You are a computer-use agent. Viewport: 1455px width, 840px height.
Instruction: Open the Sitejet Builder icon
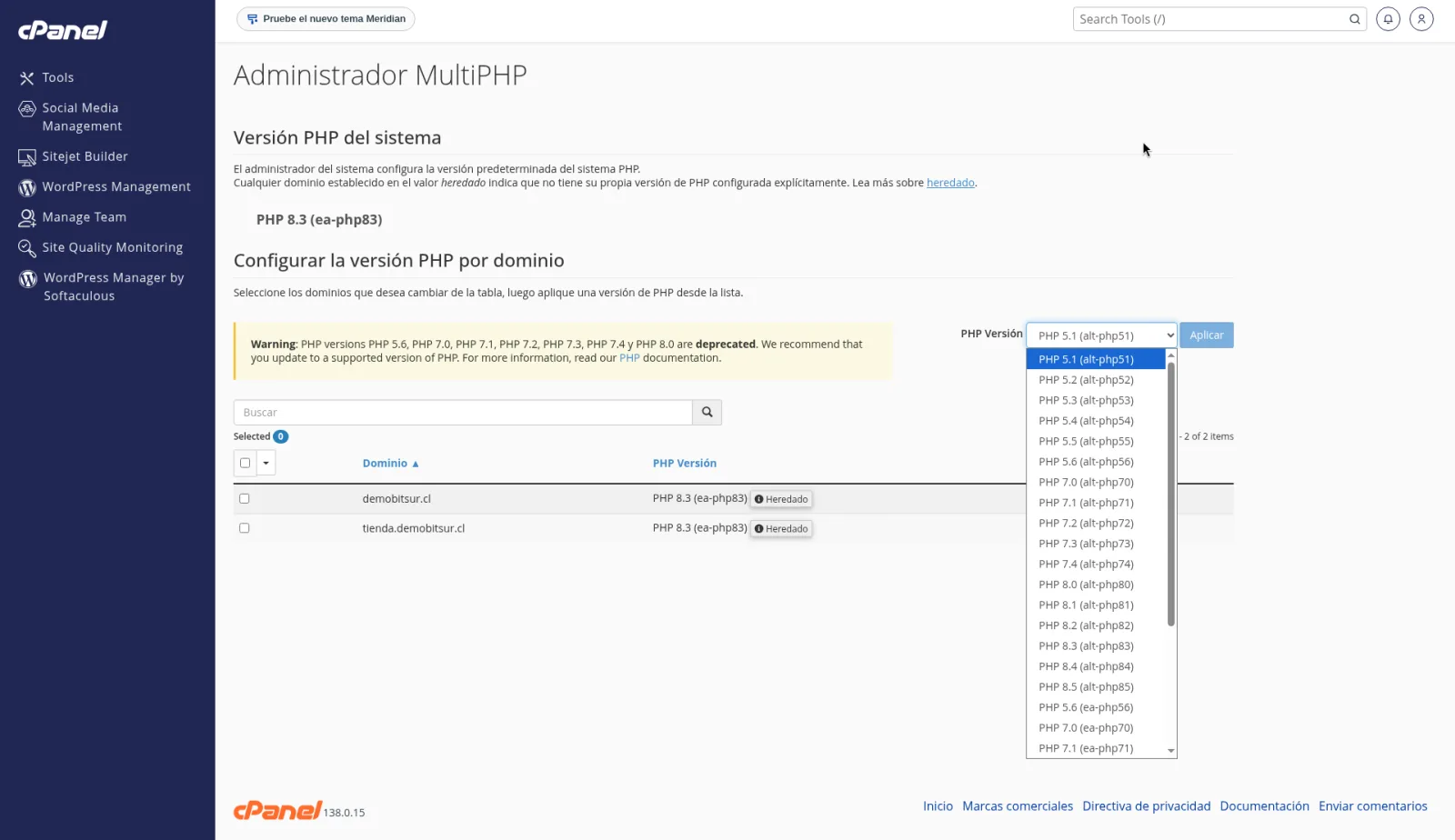[27, 157]
